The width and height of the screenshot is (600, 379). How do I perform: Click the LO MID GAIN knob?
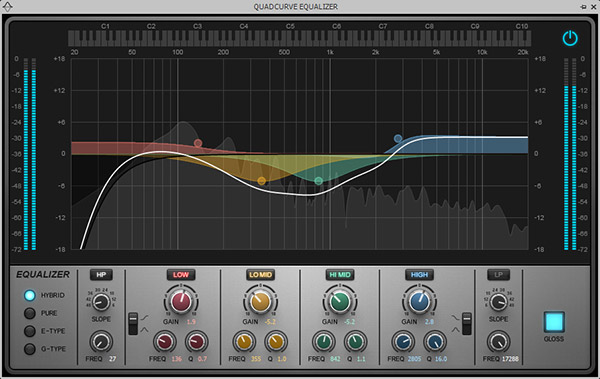[260, 301]
